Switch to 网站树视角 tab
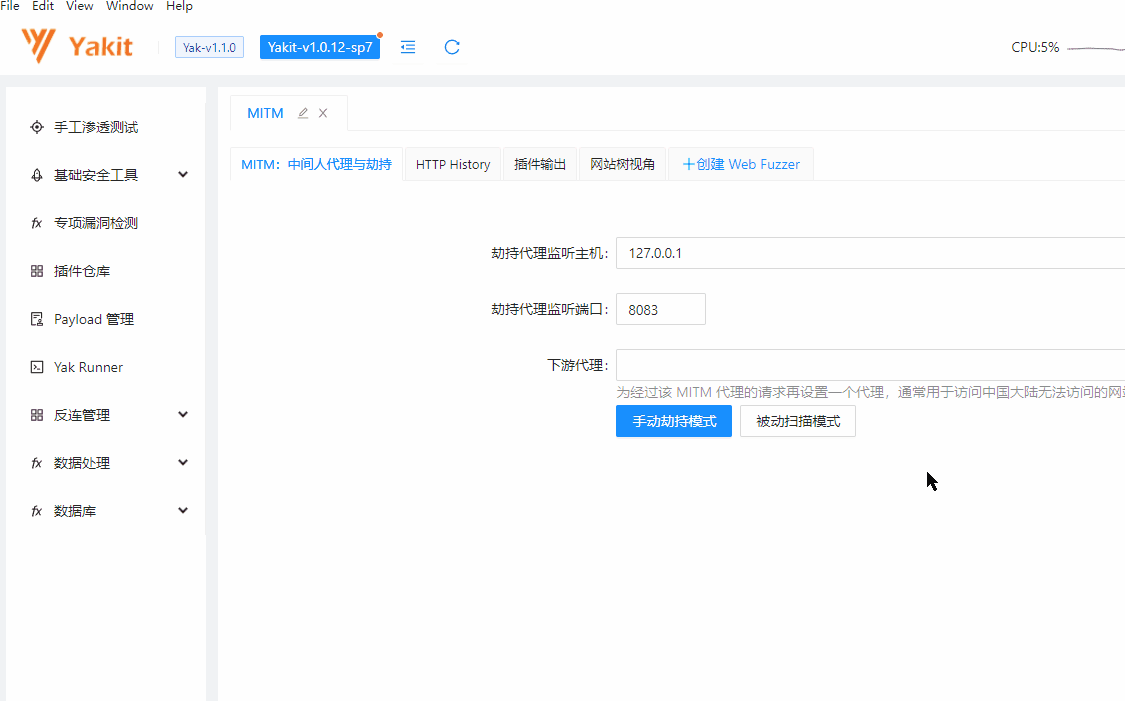The image size is (1125, 701). pyautogui.click(x=622, y=164)
